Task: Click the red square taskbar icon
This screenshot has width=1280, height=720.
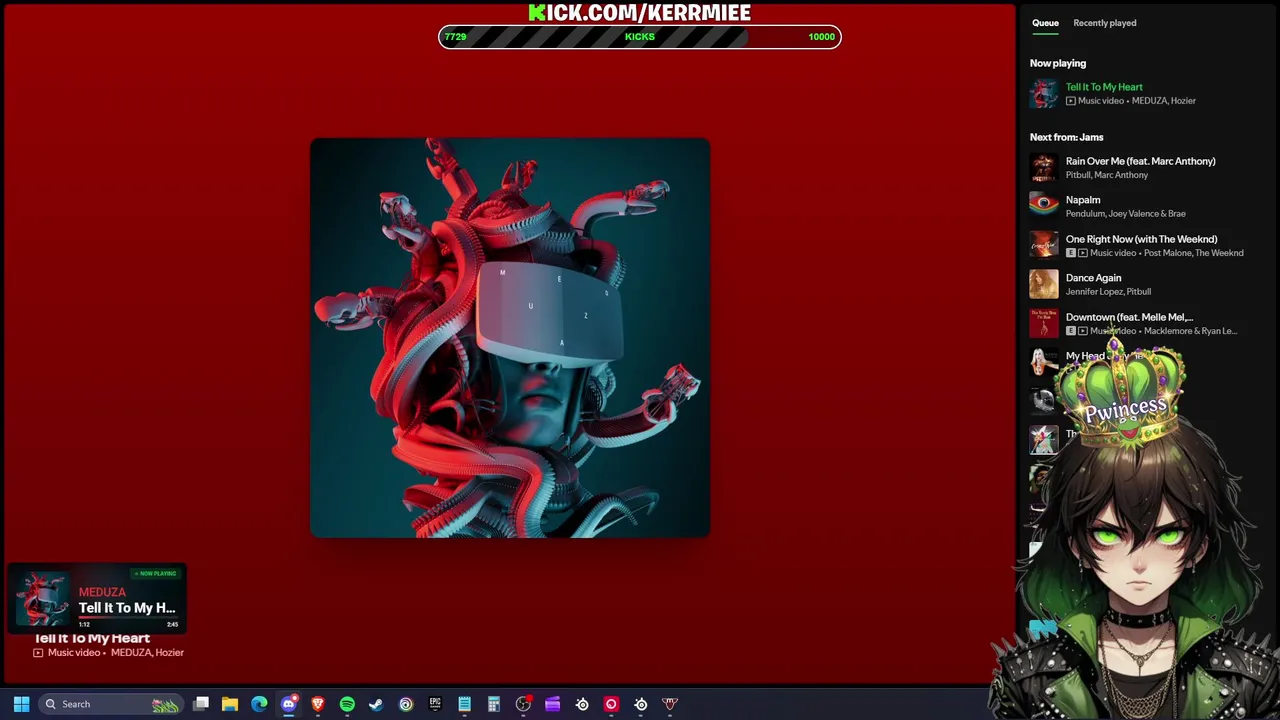Action: click(x=611, y=704)
